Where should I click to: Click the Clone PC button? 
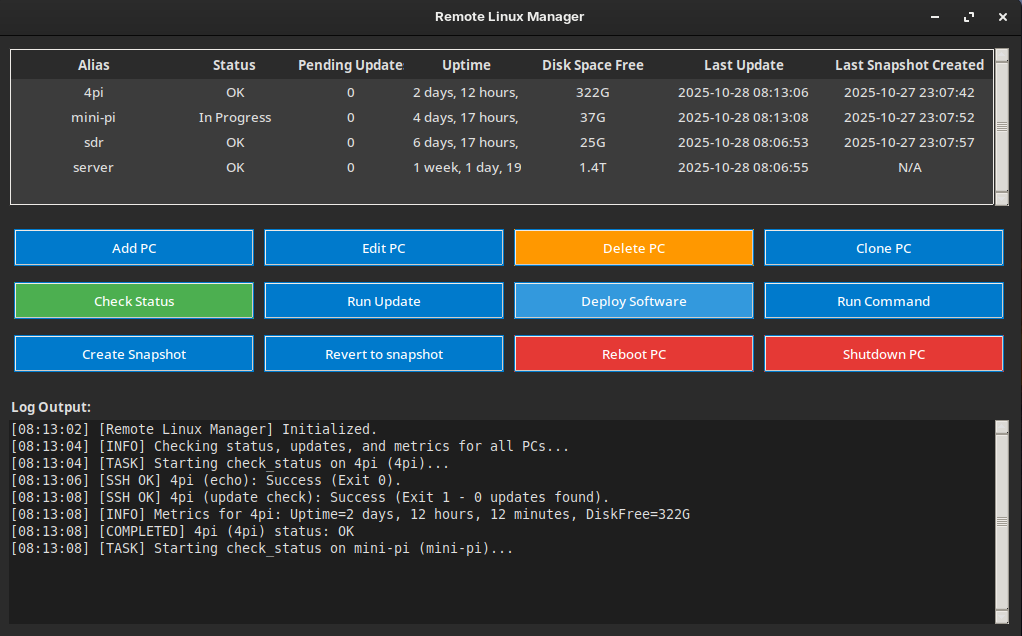pos(883,248)
